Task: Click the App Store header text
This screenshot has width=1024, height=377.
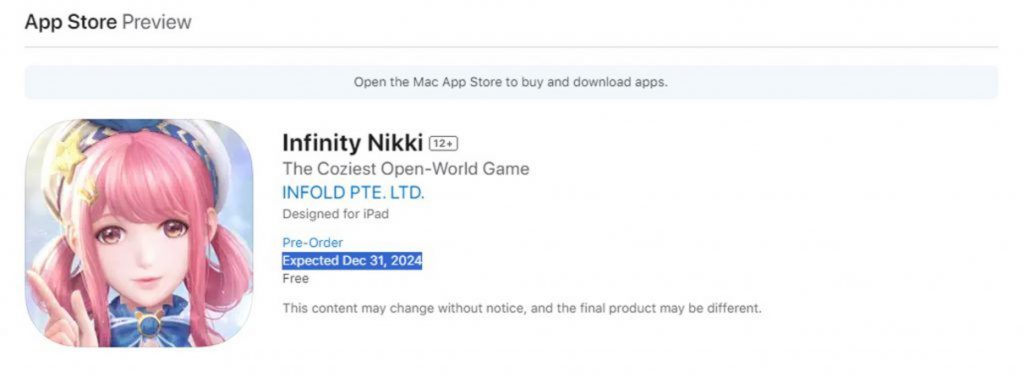Action: 71,22
